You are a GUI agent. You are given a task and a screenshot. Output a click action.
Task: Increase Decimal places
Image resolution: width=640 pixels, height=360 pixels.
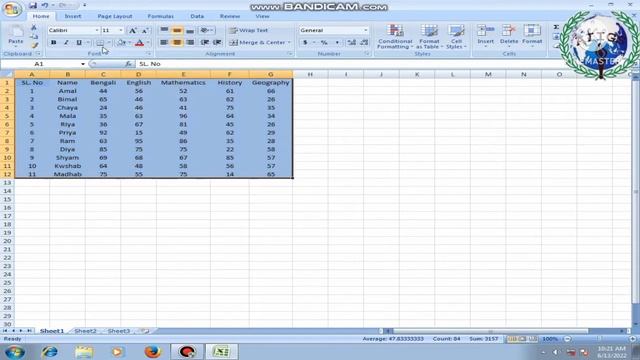point(351,42)
